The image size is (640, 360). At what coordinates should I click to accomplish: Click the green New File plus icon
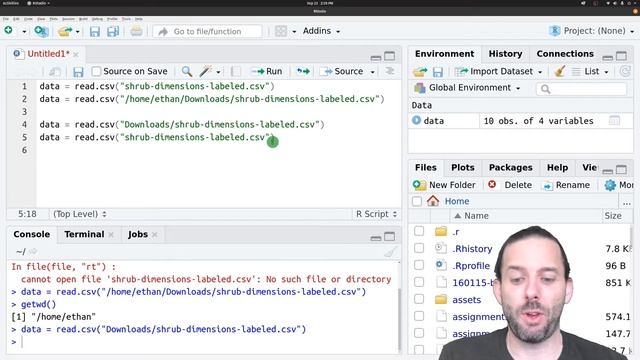point(9,31)
